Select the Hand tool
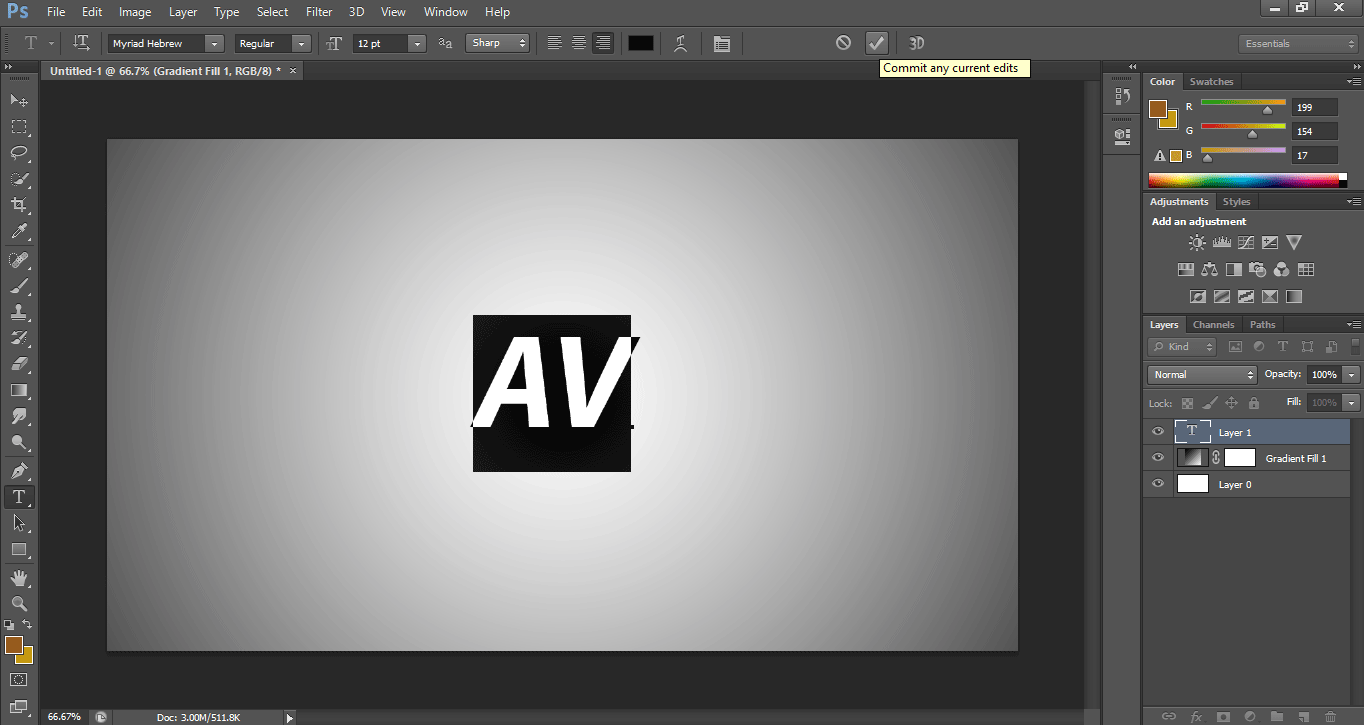1364x725 pixels. pyautogui.click(x=18, y=578)
